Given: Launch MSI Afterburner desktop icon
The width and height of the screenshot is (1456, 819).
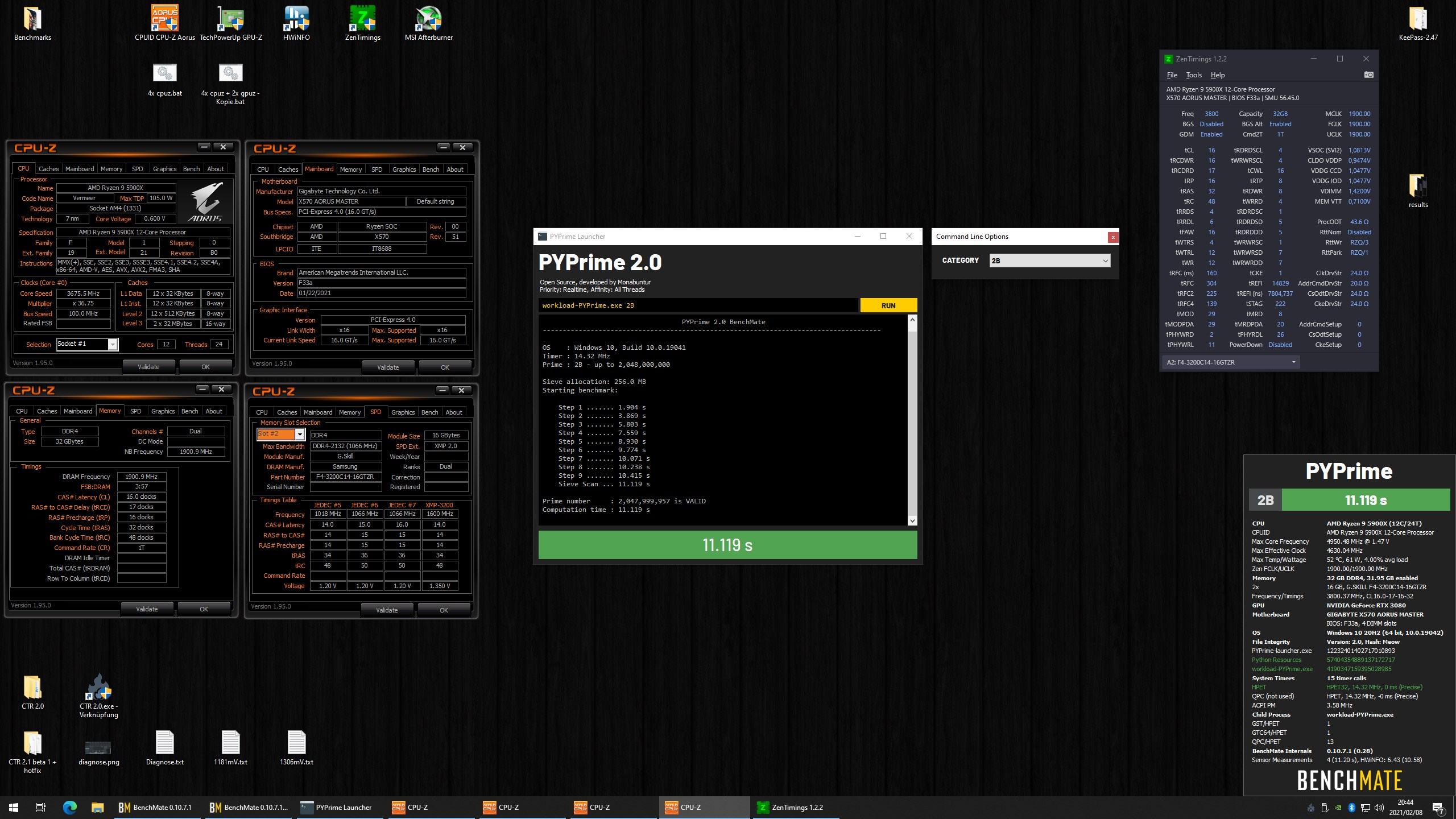Looking at the screenshot, I should [428, 24].
